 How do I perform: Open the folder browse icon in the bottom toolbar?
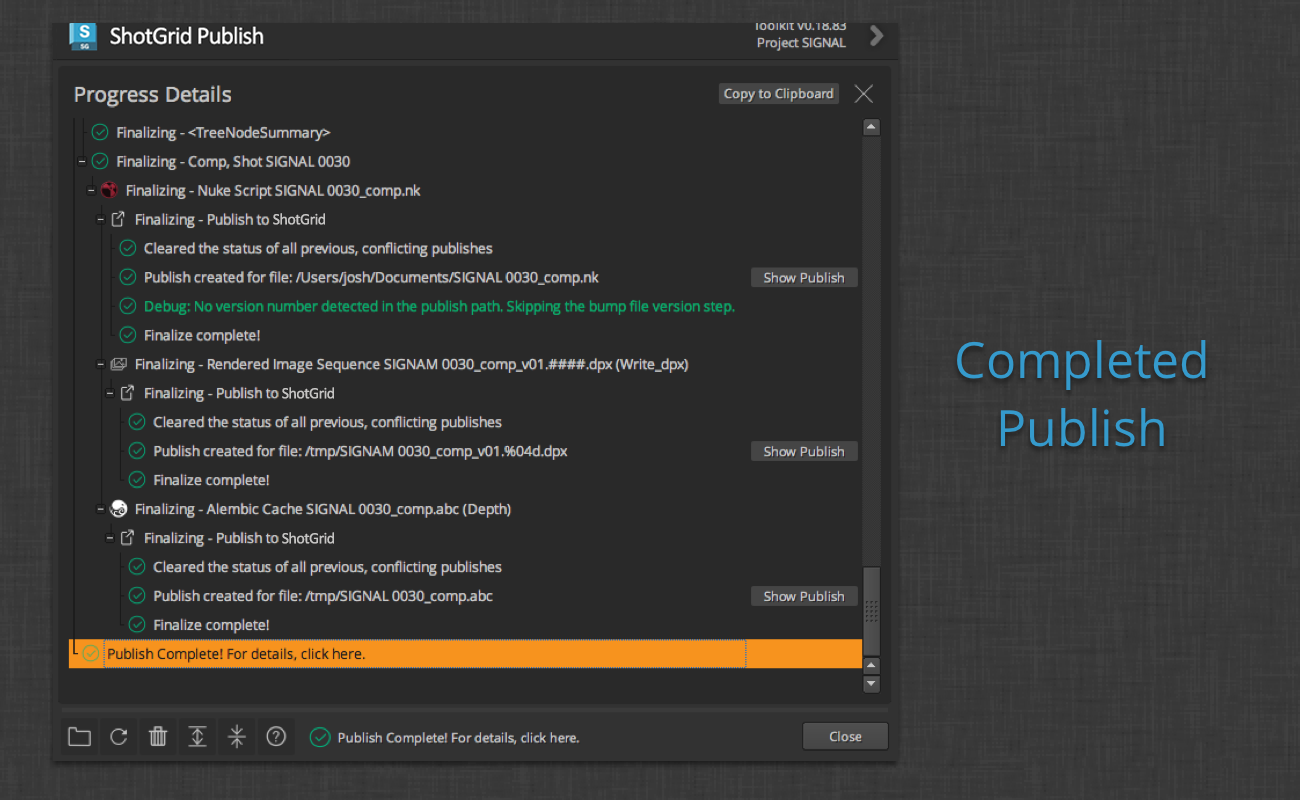(x=79, y=737)
